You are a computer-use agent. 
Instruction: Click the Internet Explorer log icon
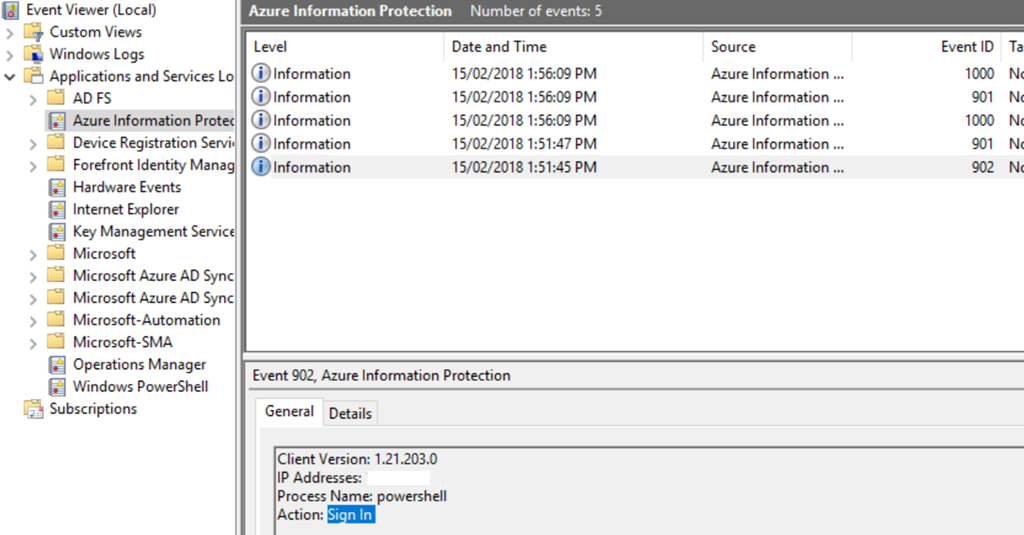coord(58,209)
